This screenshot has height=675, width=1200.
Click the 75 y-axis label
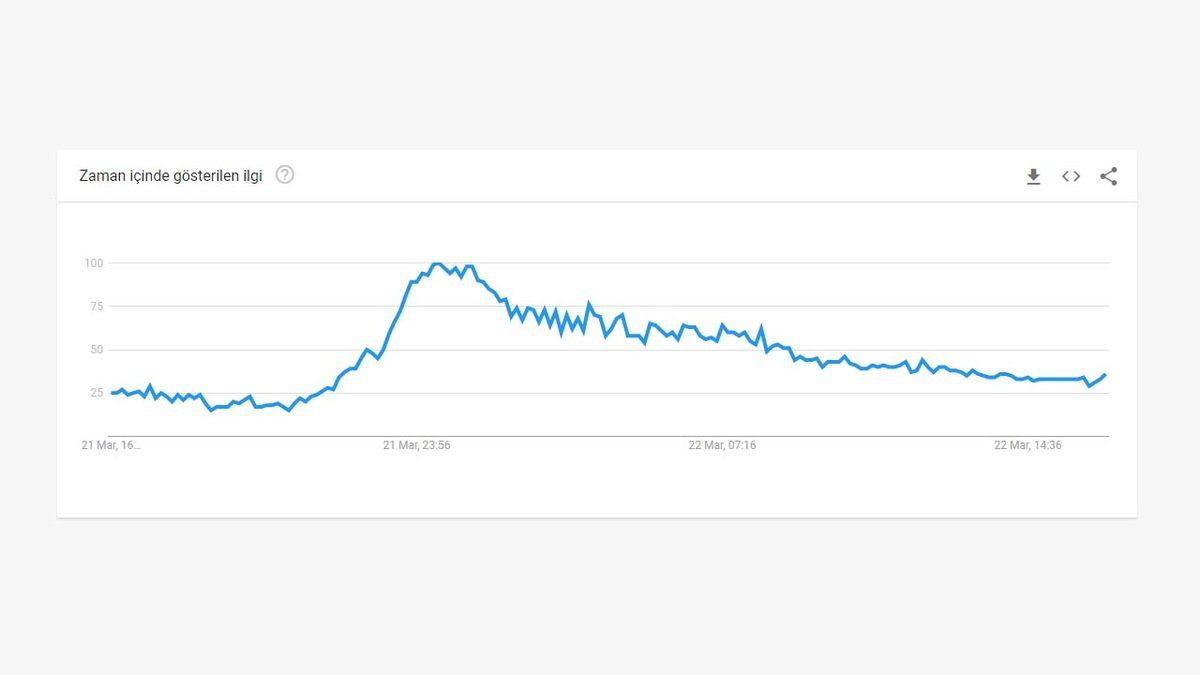click(97, 306)
